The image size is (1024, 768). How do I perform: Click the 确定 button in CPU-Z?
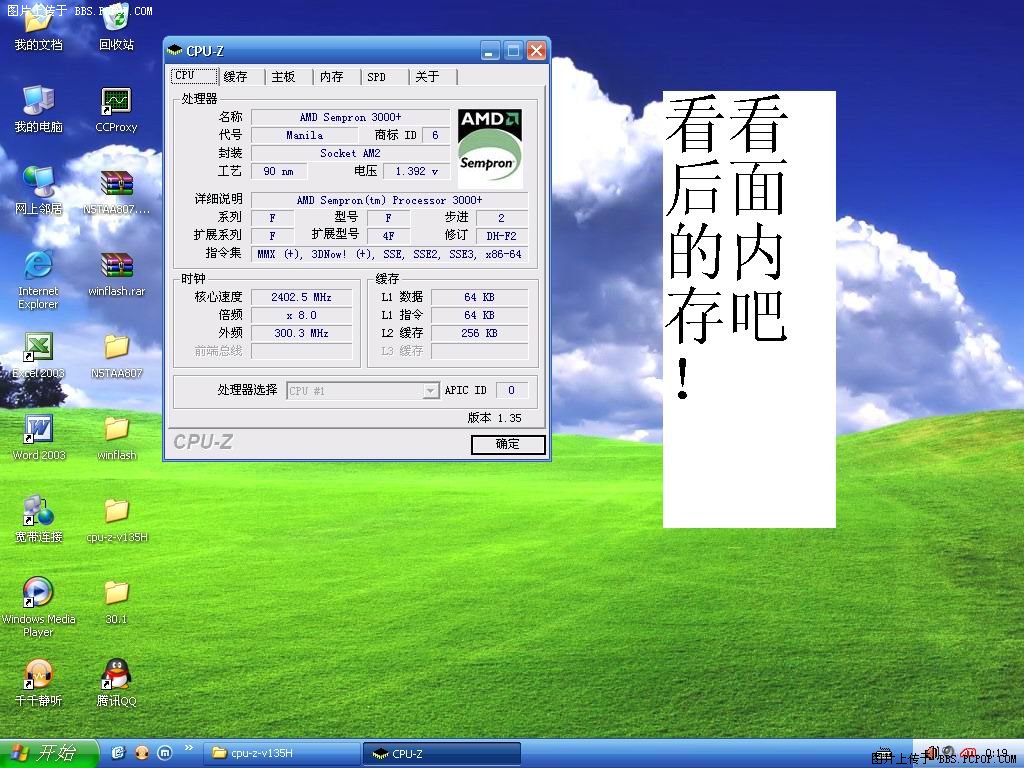point(508,444)
